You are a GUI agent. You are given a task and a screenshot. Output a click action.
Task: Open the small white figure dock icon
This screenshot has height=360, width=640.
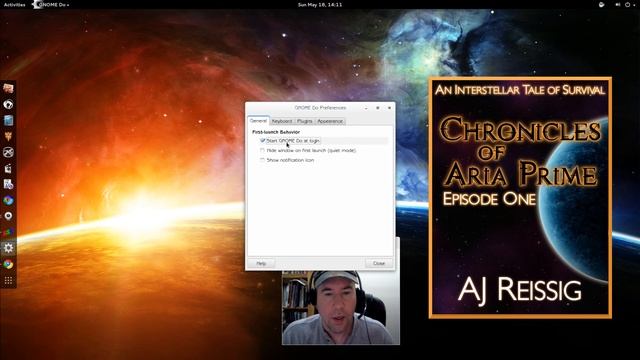coord(8,168)
